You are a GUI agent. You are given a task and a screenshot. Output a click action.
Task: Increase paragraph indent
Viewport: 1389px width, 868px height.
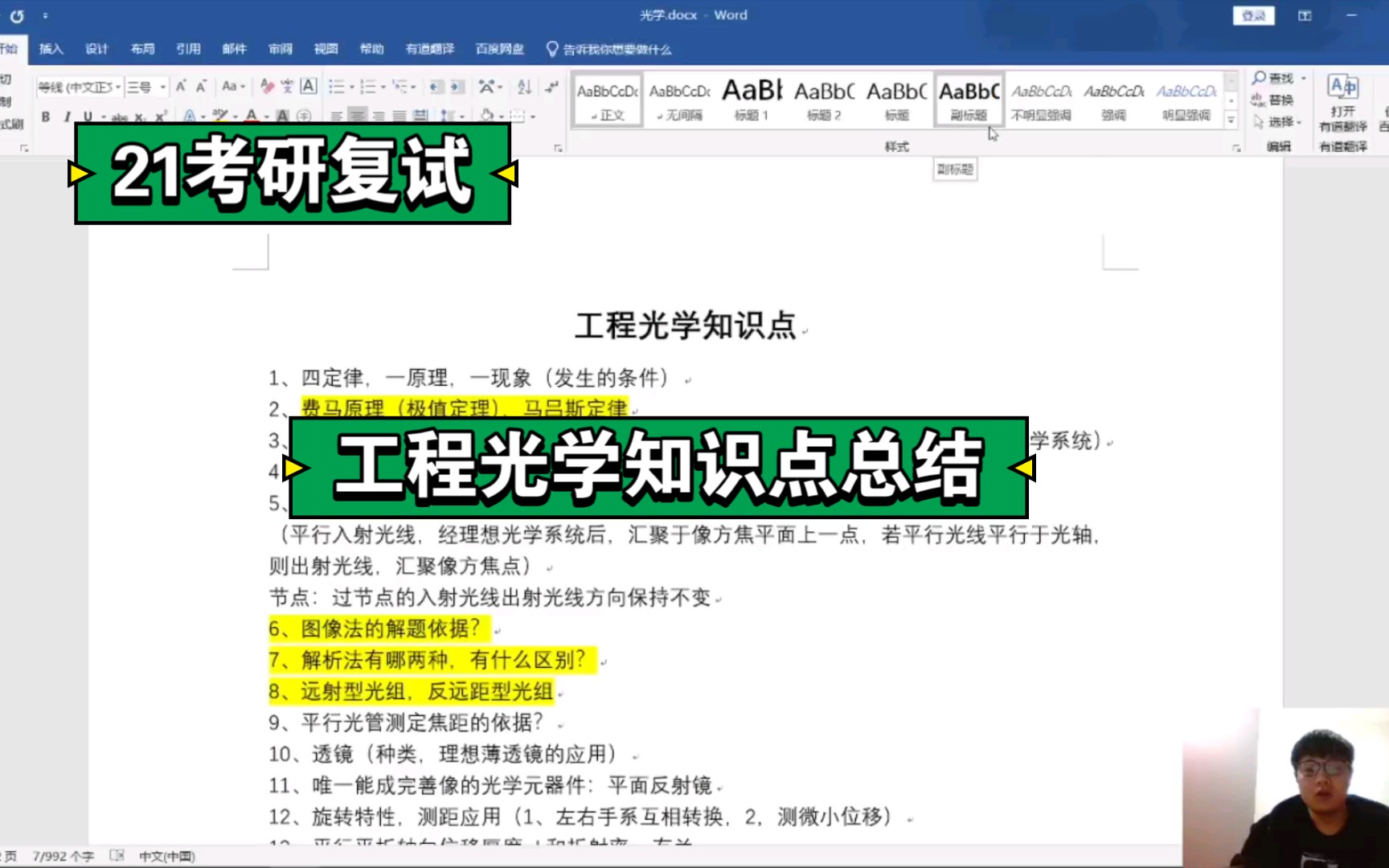(x=457, y=87)
